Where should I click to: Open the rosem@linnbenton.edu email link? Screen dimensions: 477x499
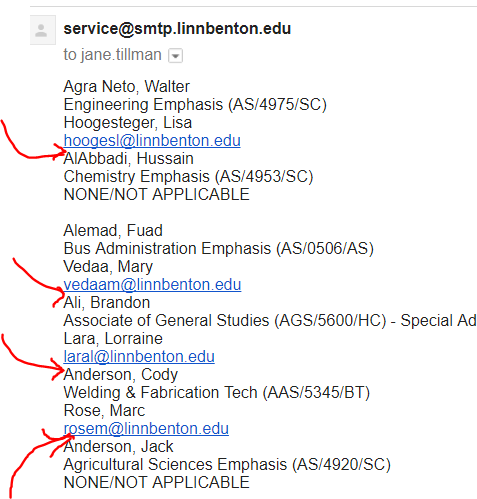146,429
